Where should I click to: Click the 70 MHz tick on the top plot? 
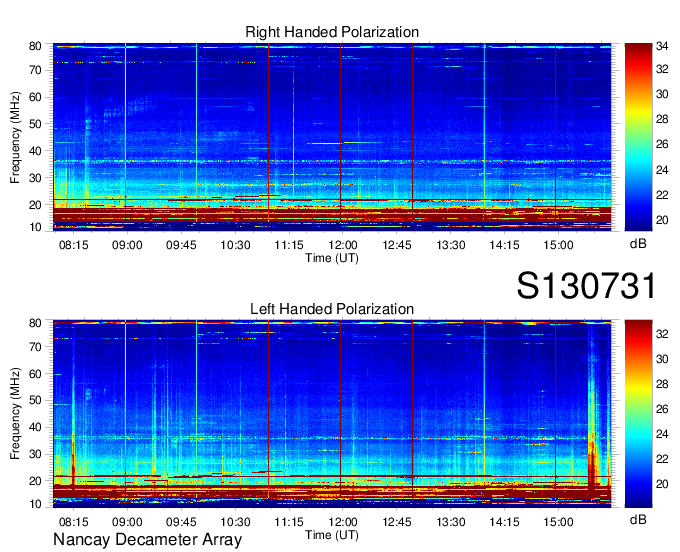tap(35, 70)
